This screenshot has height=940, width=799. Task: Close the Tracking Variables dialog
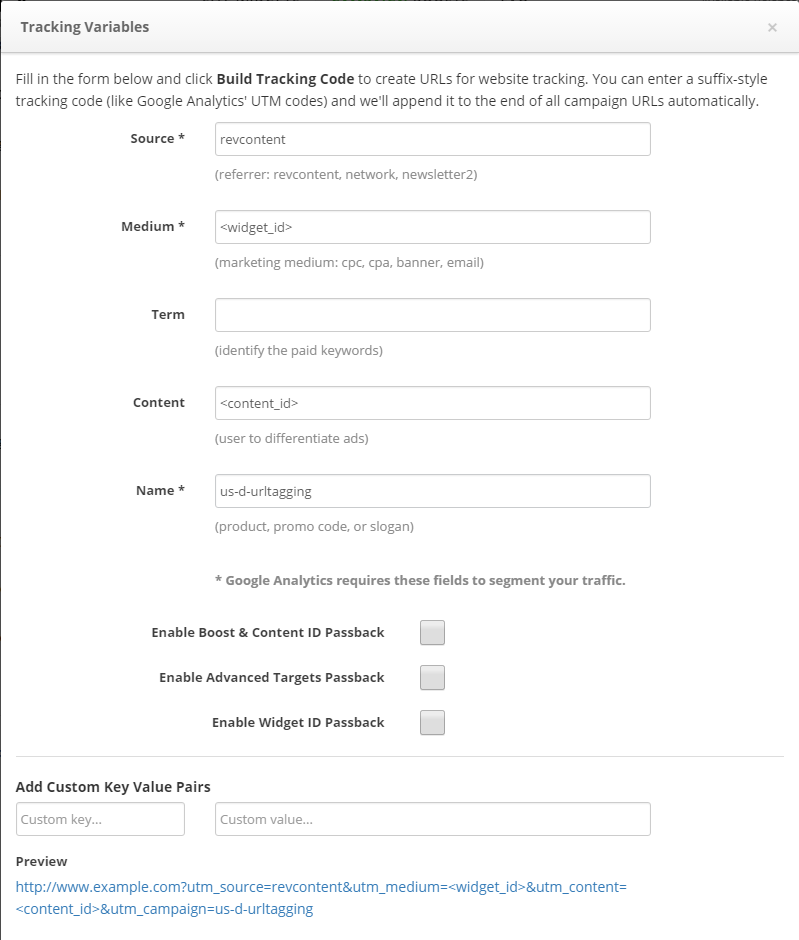pyautogui.click(x=772, y=28)
